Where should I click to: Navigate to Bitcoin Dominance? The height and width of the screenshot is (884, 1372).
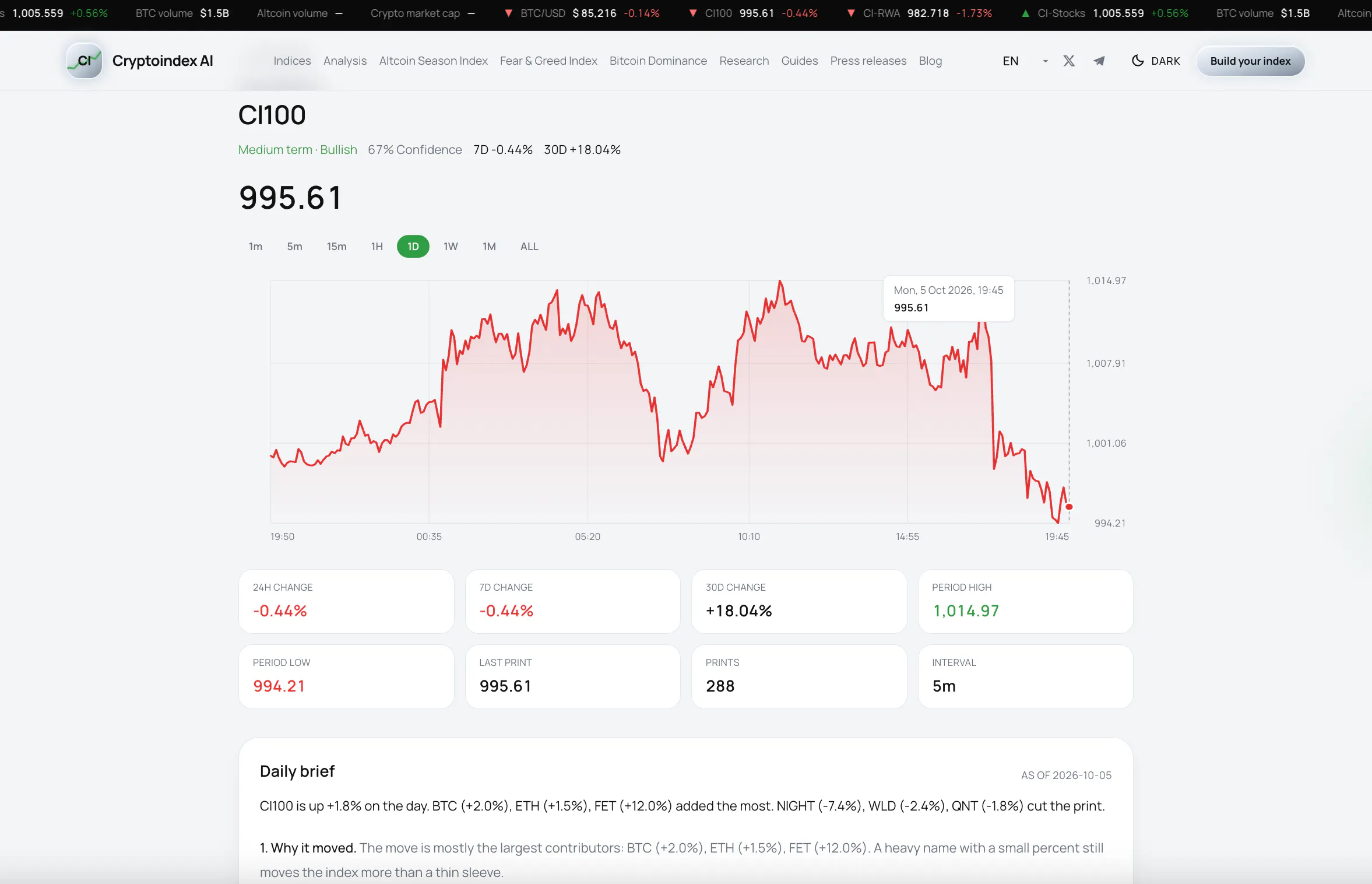(x=658, y=61)
